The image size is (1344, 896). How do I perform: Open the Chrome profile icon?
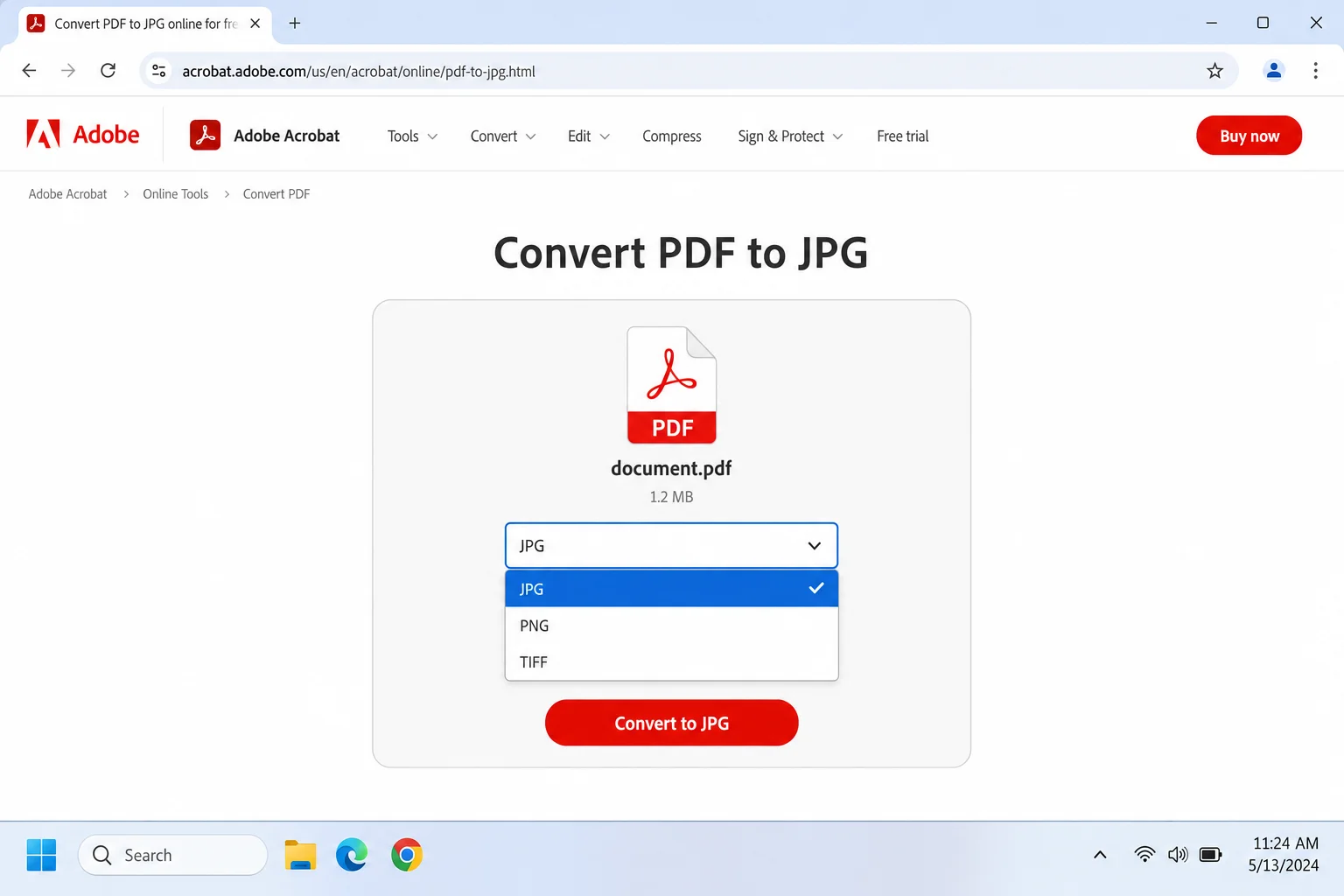point(1274,71)
